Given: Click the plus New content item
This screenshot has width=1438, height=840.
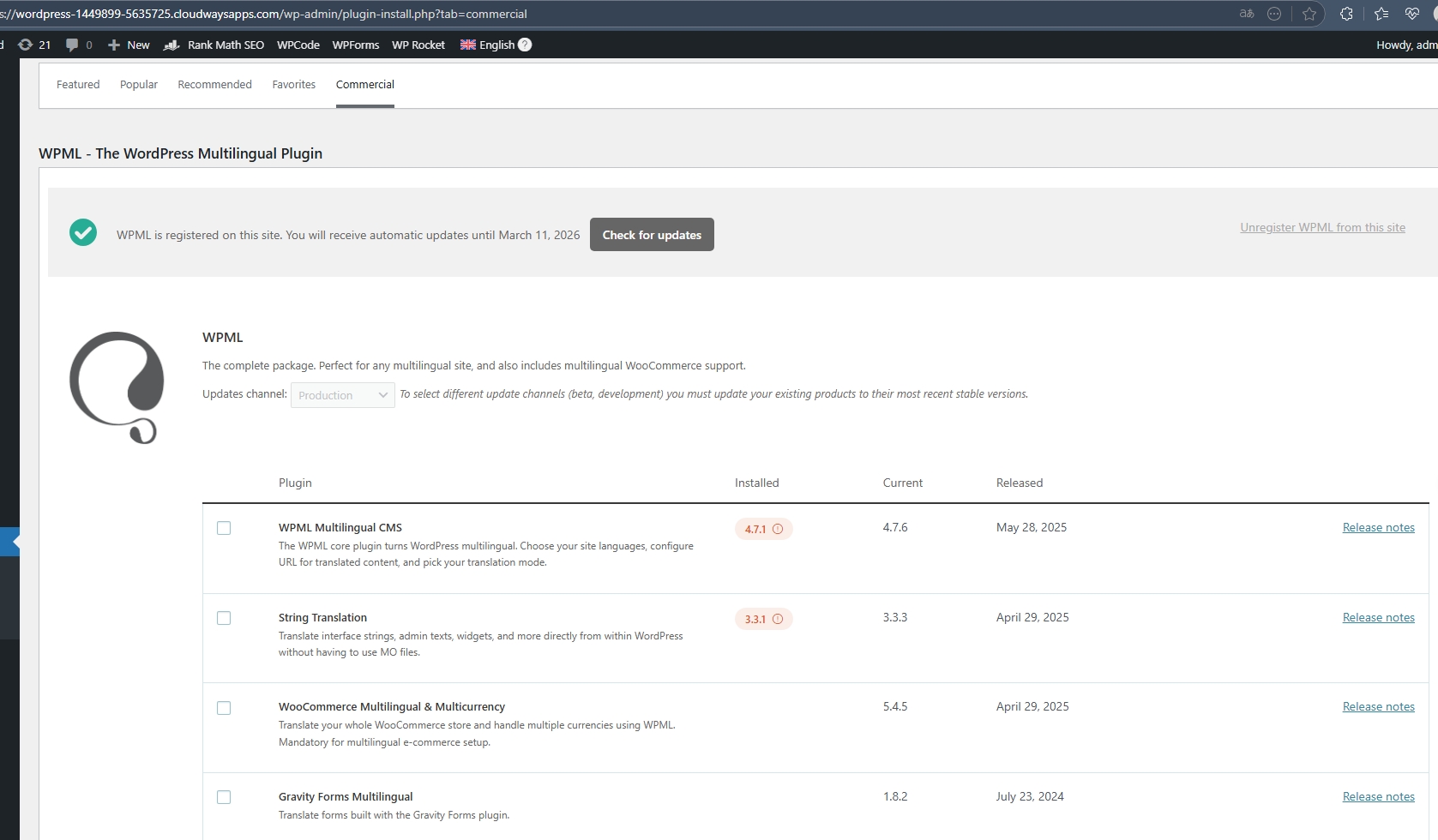Looking at the screenshot, I should tap(129, 45).
